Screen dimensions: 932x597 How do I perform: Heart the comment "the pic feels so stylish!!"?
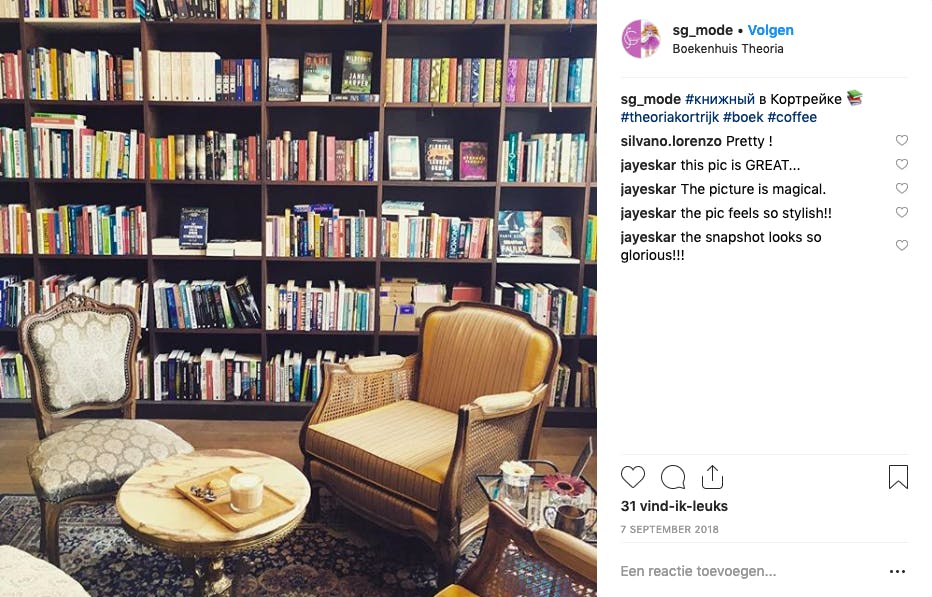(x=902, y=212)
